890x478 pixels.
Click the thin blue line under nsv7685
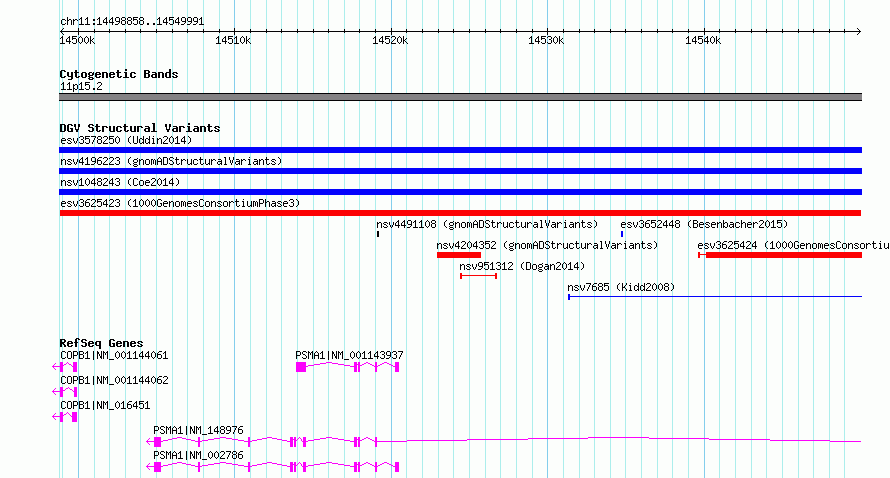pyautogui.click(x=715, y=297)
